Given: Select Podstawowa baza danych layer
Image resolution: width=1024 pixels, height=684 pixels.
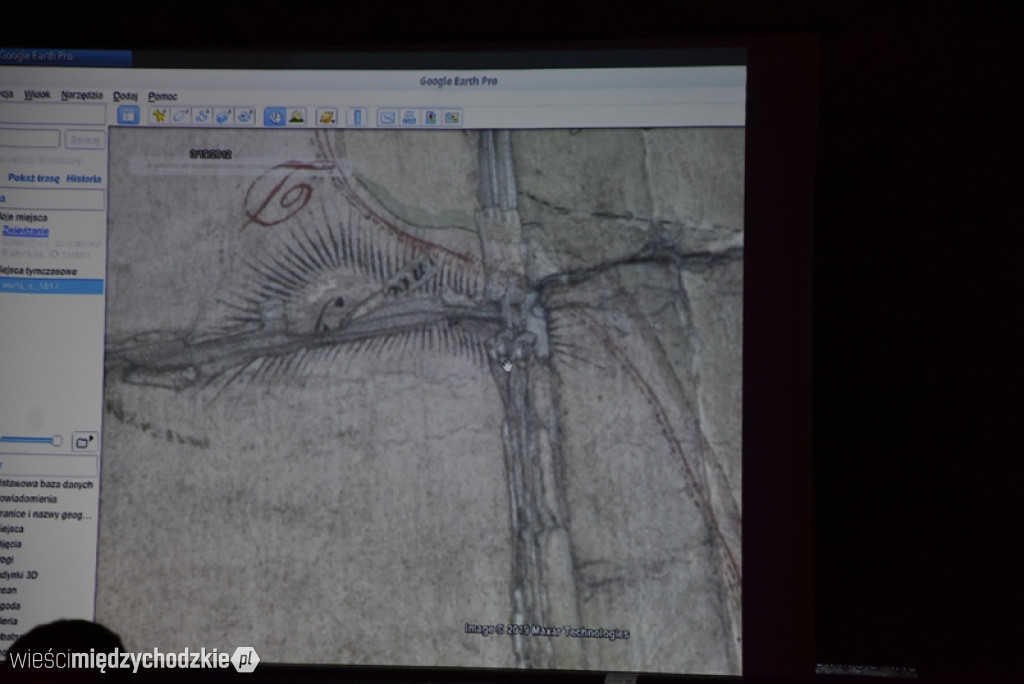Looking at the screenshot, I should (x=46, y=484).
